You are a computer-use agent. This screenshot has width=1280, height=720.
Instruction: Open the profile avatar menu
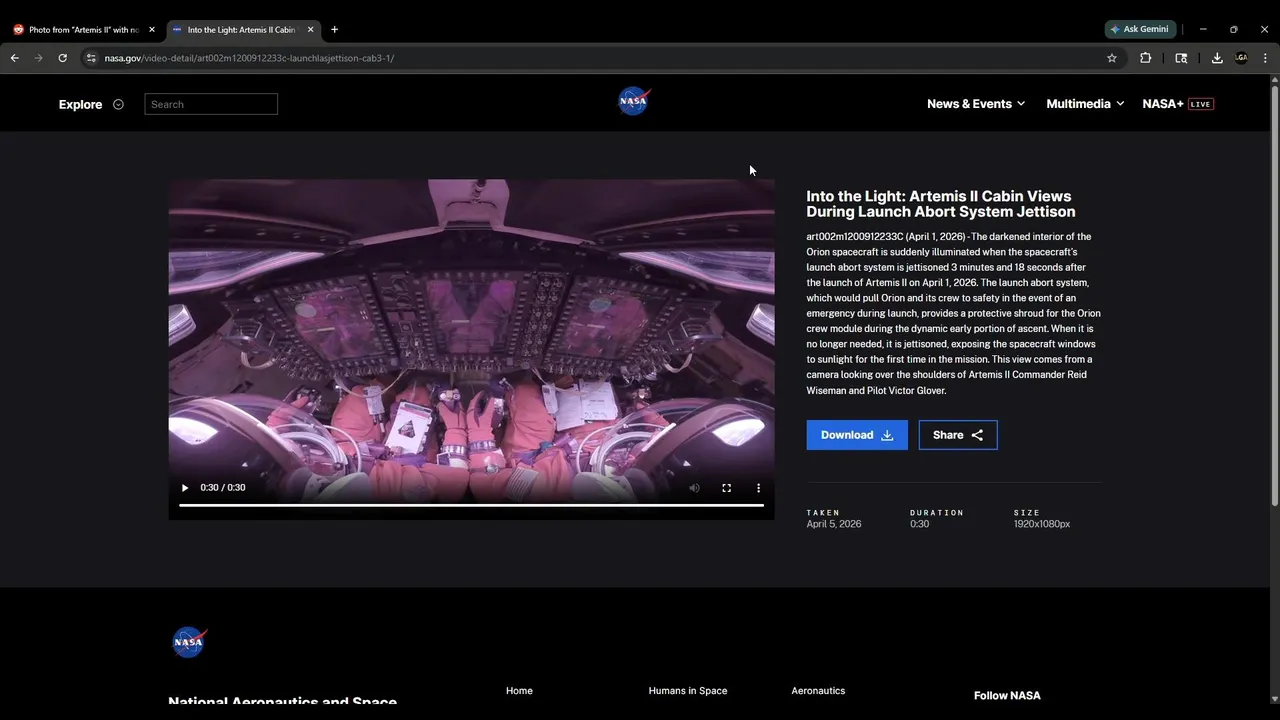click(x=1241, y=58)
